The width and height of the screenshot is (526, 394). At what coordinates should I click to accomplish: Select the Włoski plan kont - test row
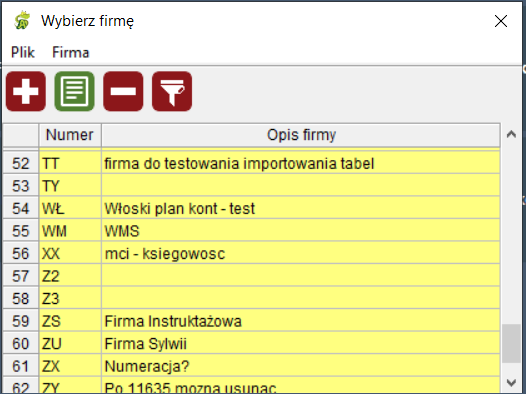(252, 208)
